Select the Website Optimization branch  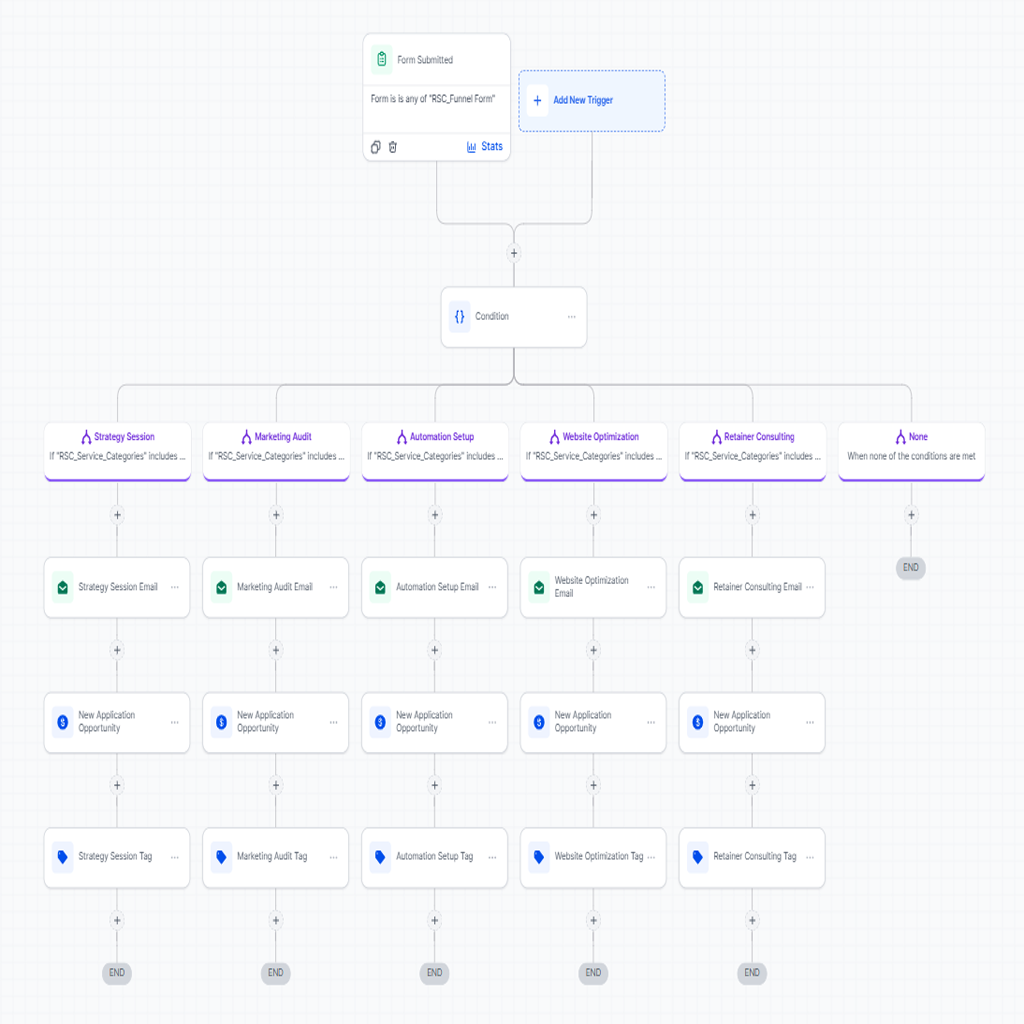pyautogui.click(x=594, y=451)
